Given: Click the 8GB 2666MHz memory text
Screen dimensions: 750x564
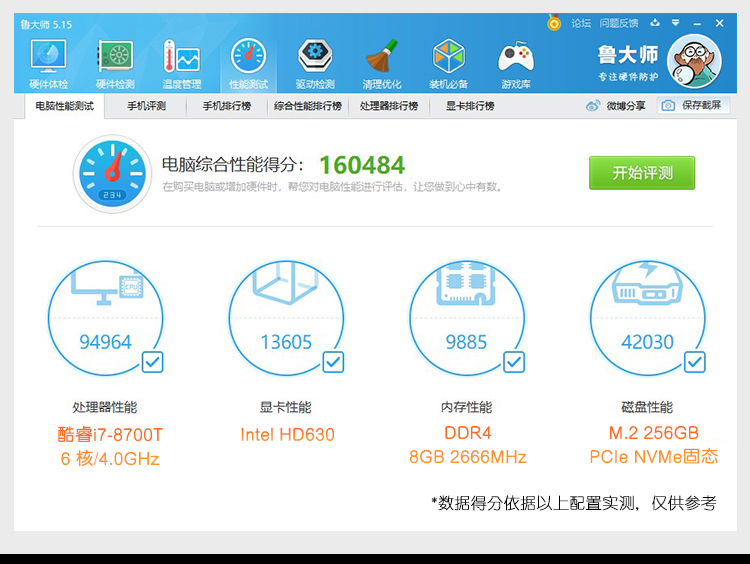Looking at the screenshot, I should pos(468,457).
